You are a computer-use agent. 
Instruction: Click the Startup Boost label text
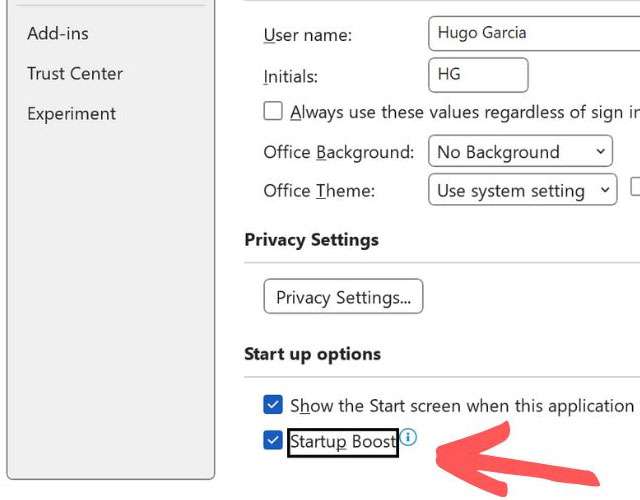[x=343, y=441]
